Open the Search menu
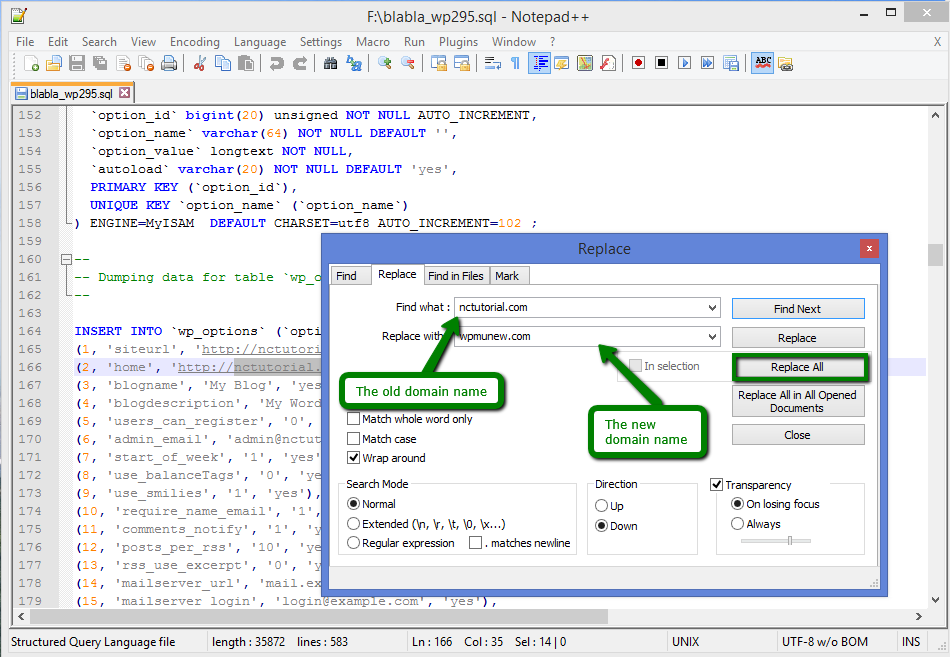The width and height of the screenshot is (950, 657). click(99, 42)
